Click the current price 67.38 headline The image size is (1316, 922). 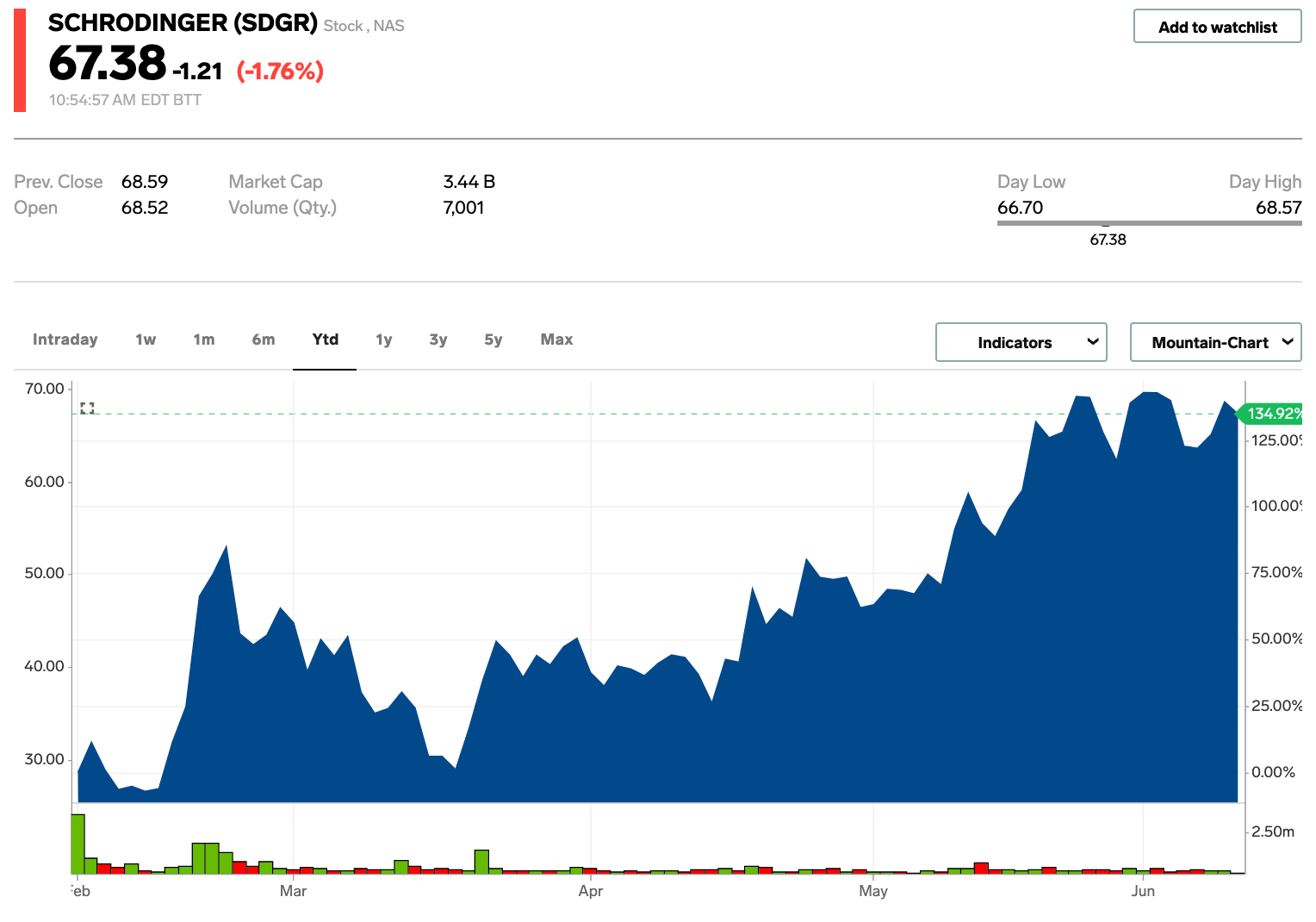(x=107, y=63)
